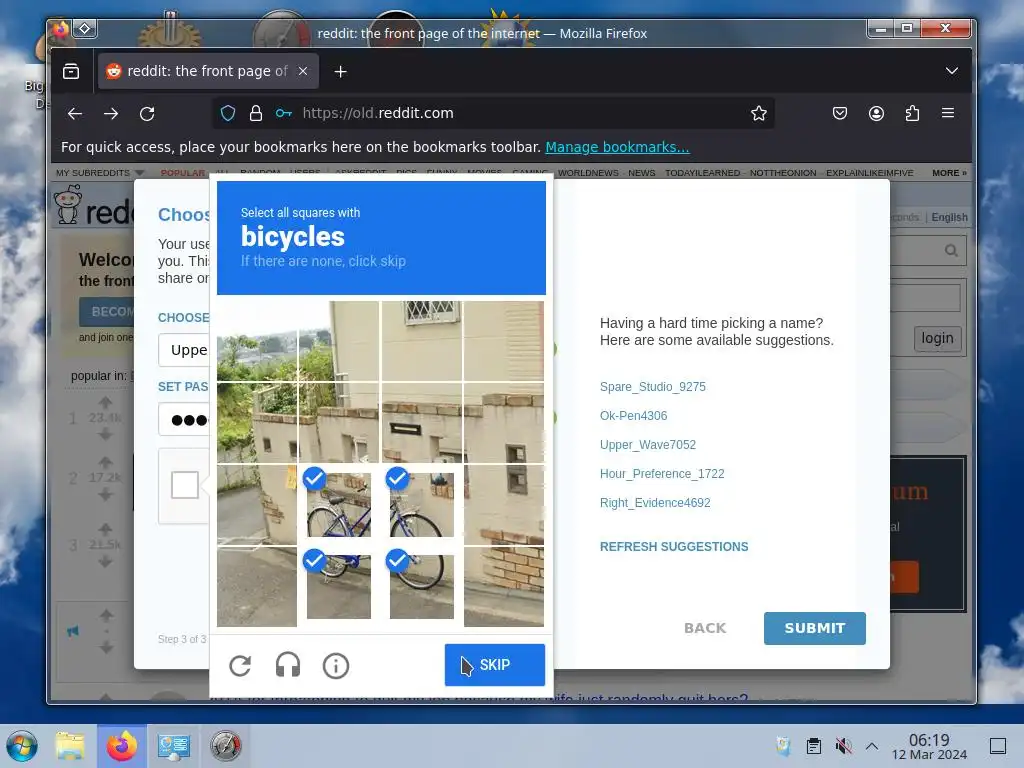Viewport: 1024px width, 768px height.
Task: Open the WORLDNEWS subreddit link
Action: pos(588,172)
